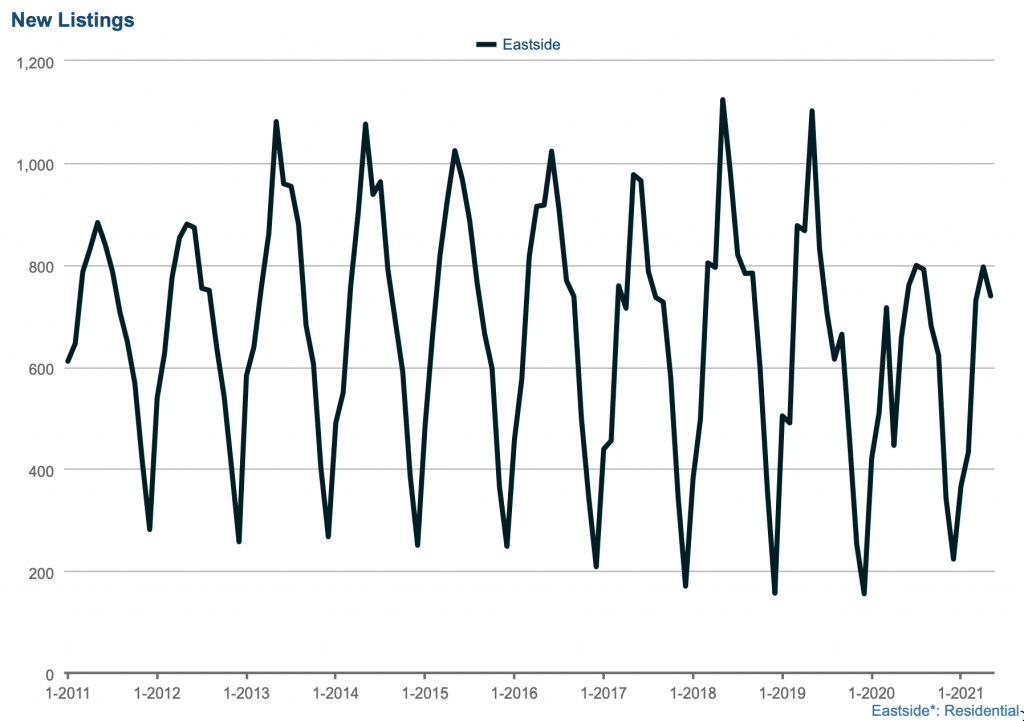The width and height of the screenshot is (1024, 721).
Task: Click the highest peak of the line in 2018
Action: [x=722, y=100]
